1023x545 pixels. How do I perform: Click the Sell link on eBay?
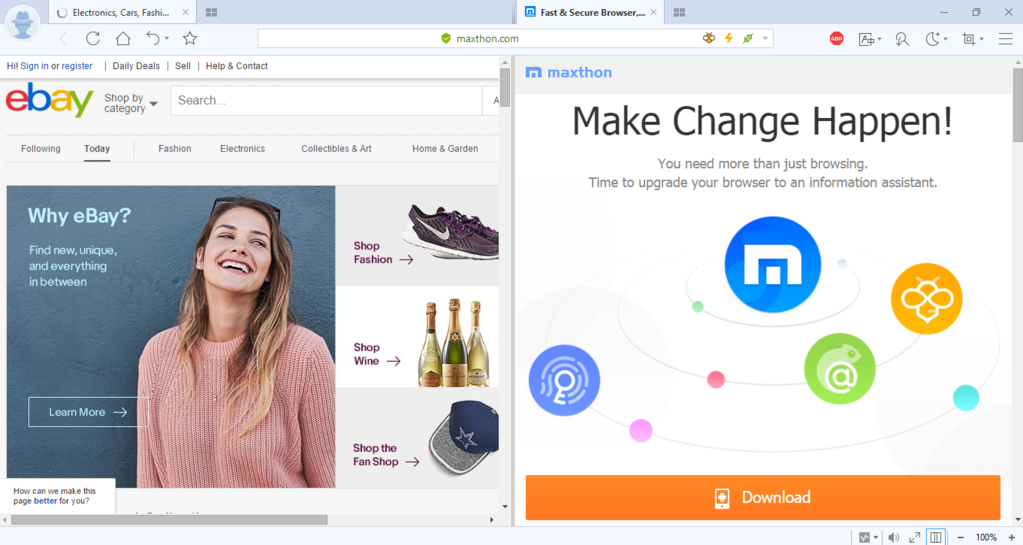point(183,66)
